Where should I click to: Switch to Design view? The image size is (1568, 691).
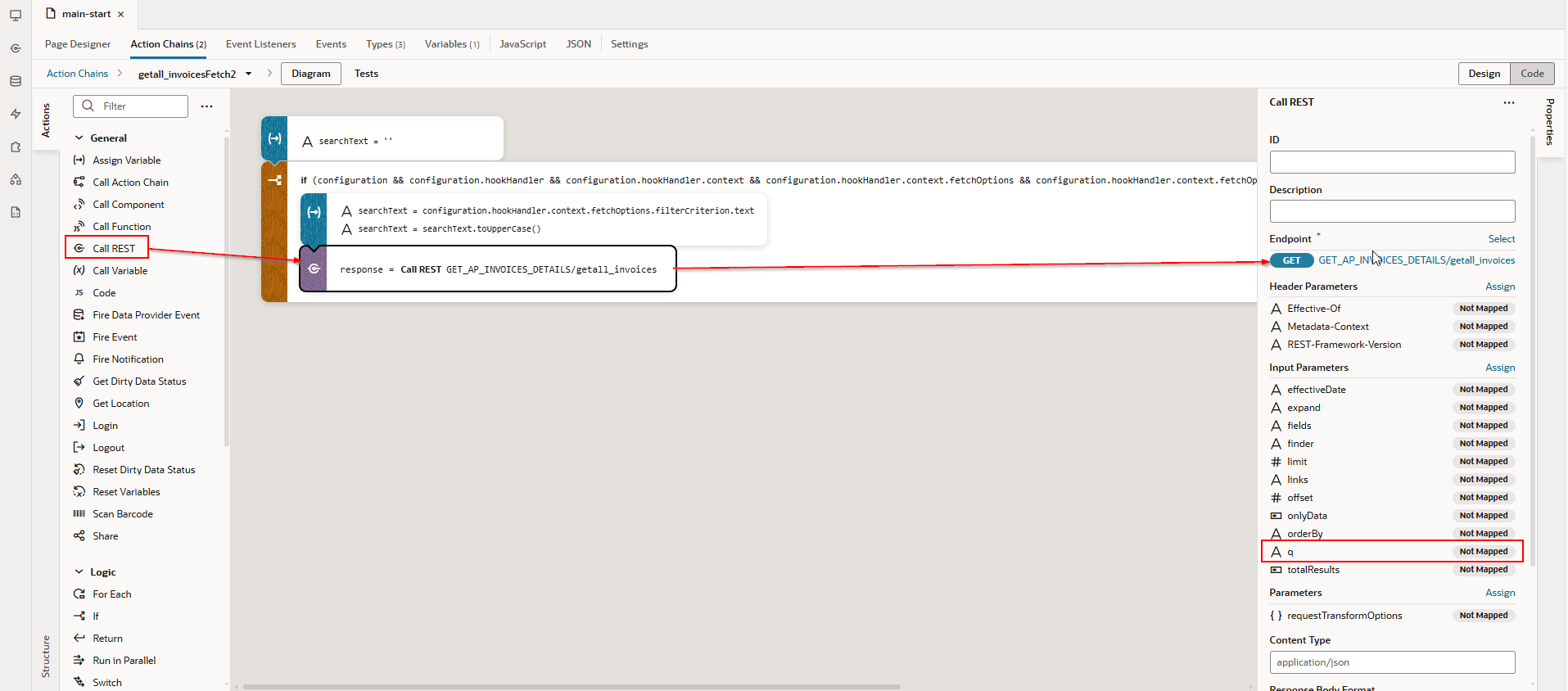click(1484, 74)
